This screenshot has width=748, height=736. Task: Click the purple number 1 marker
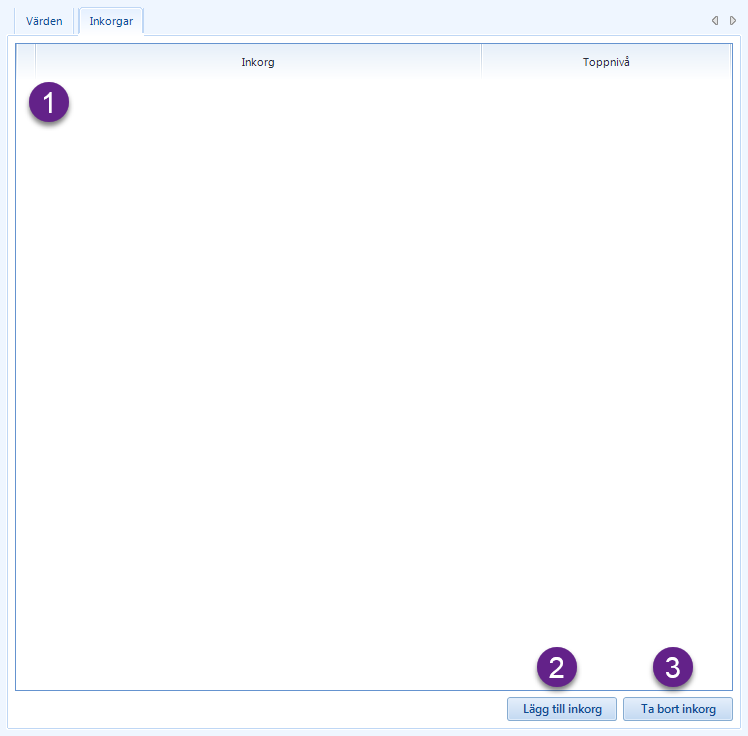click(49, 102)
